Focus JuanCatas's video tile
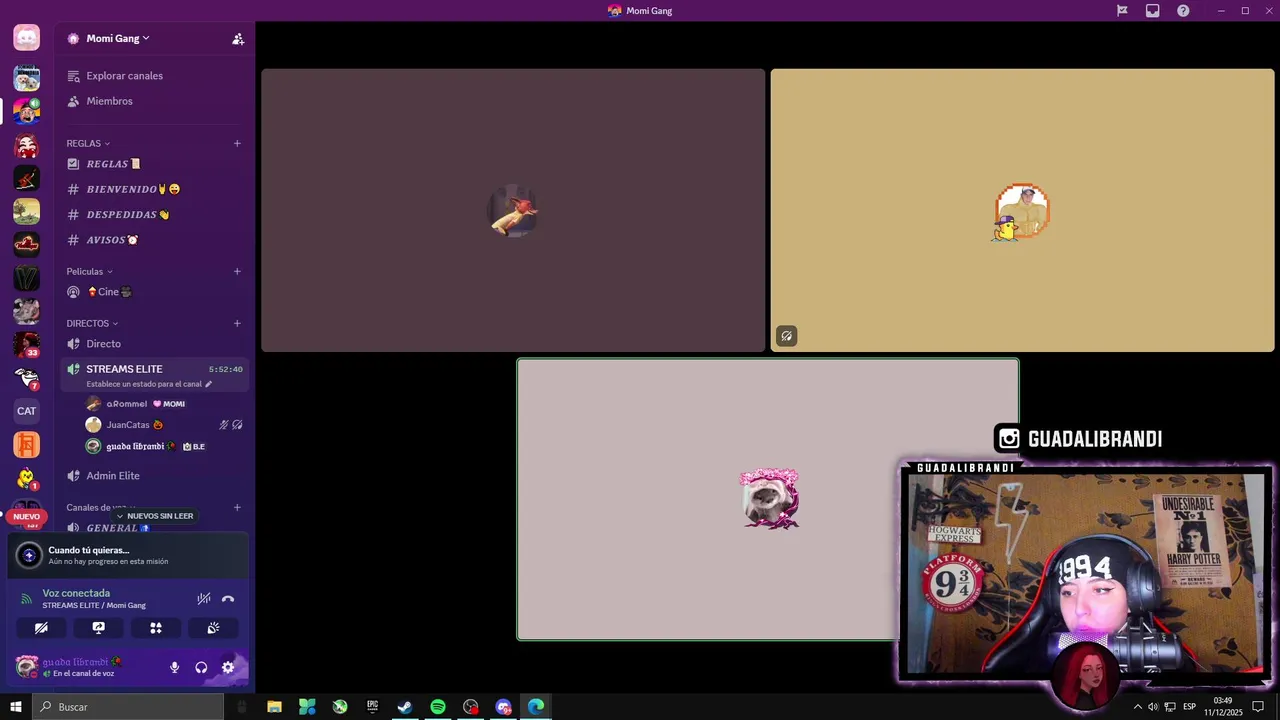This screenshot has height=720, width=1280. coord(1022,210)
